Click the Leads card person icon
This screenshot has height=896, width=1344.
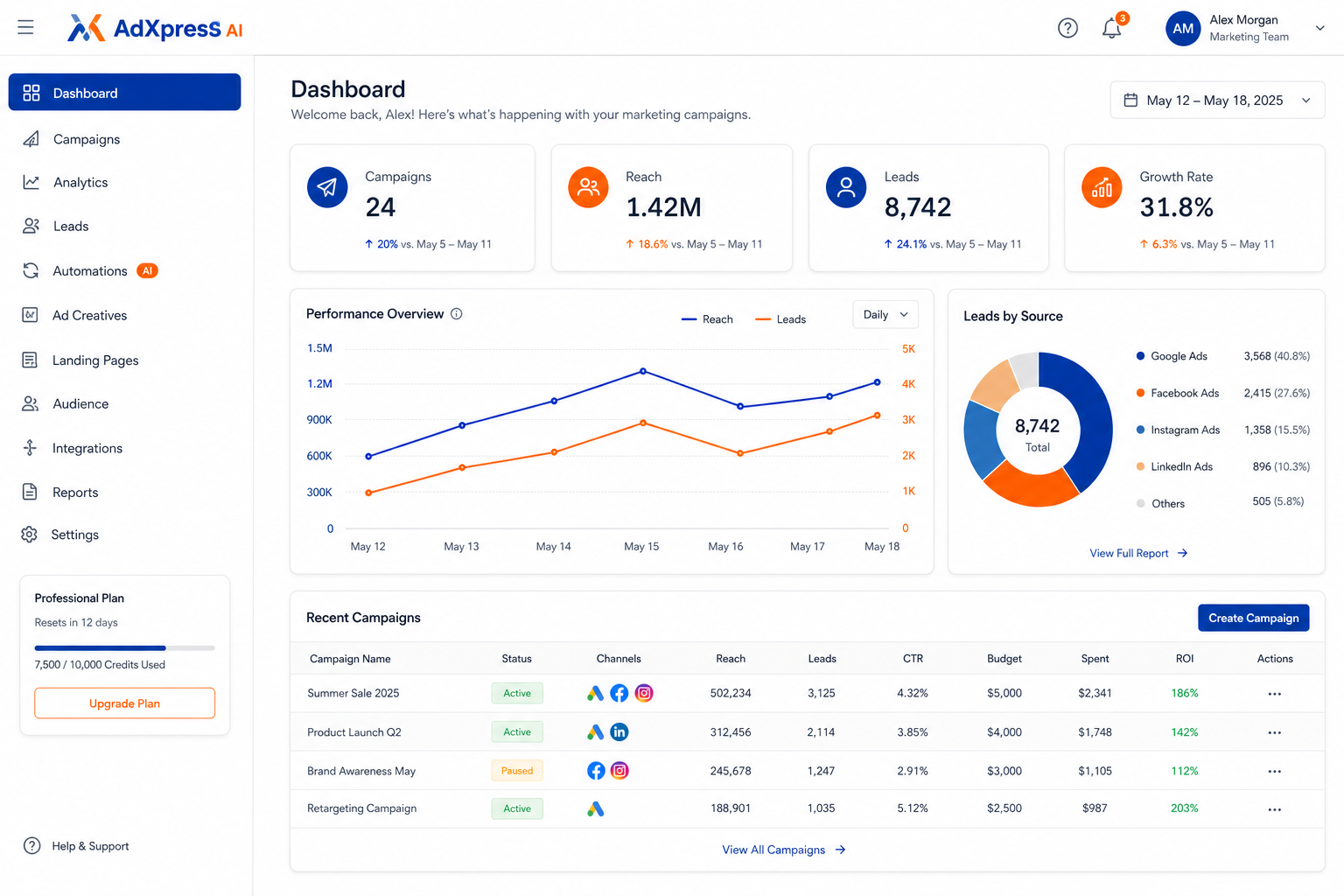[846, 187]
